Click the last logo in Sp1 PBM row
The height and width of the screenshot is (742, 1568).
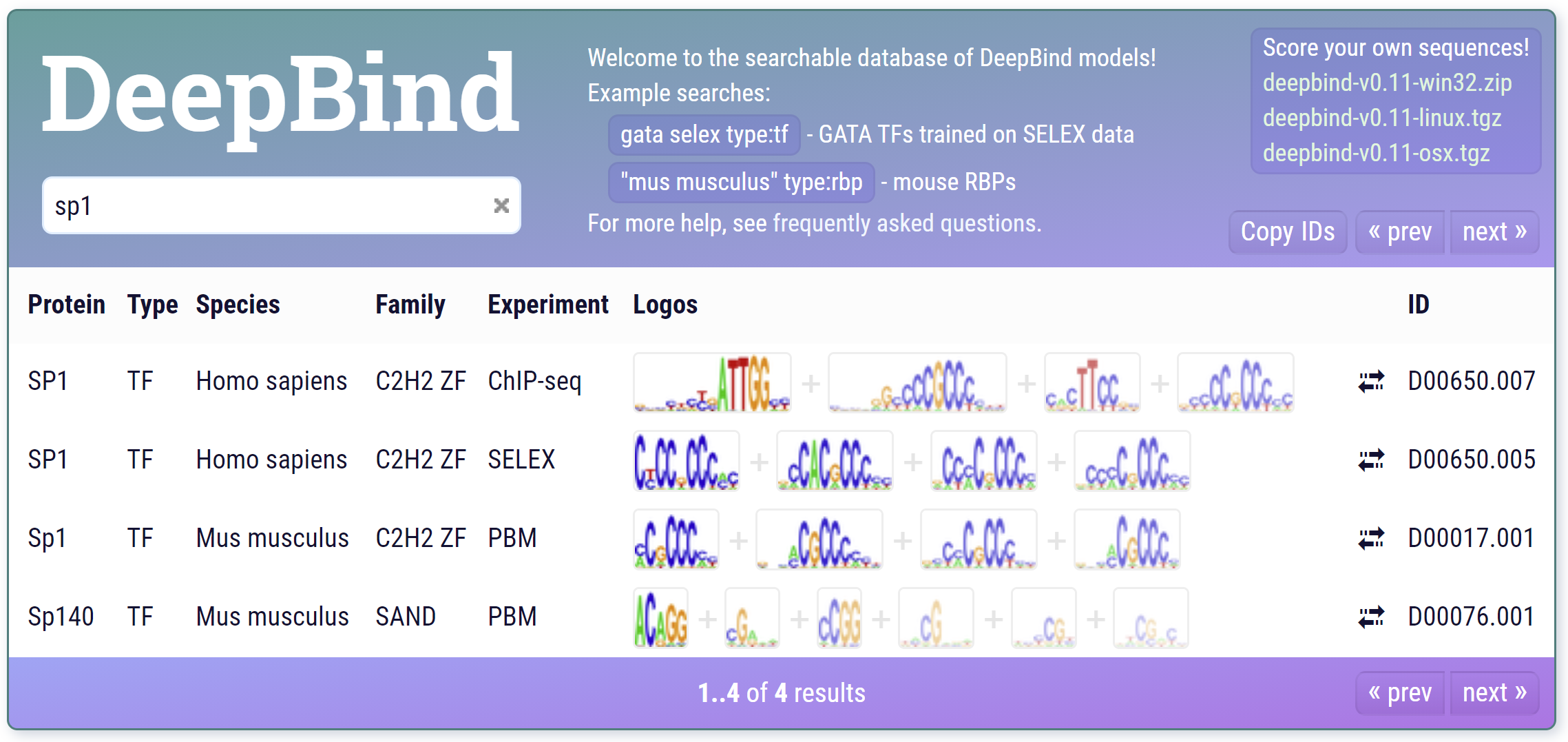[1127, 539]
